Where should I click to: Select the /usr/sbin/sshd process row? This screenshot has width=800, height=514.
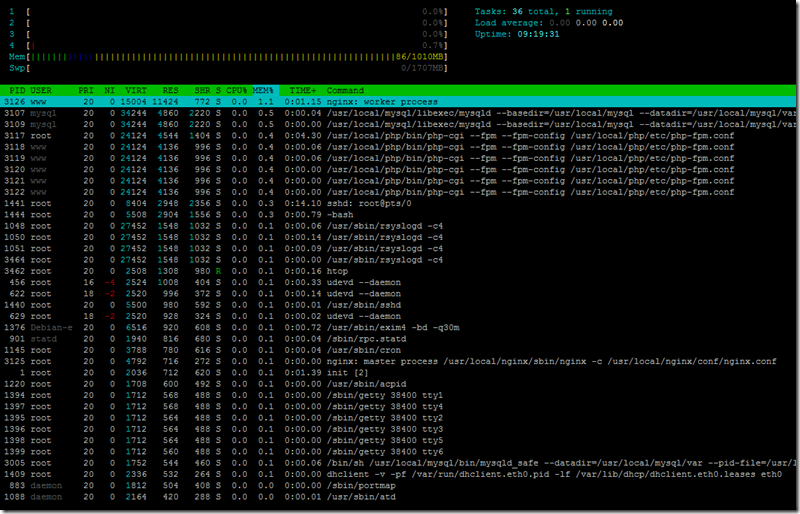(x=398, y=305)
